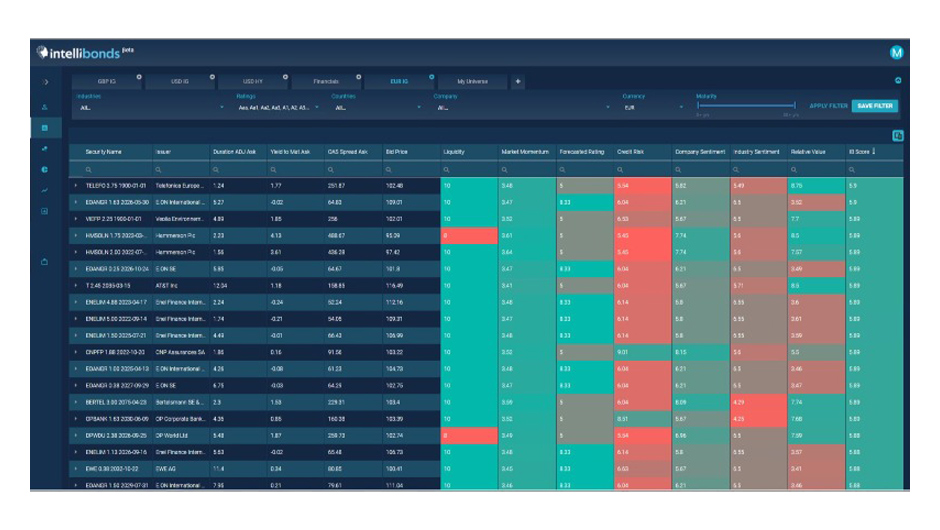Image resolution: width=940 pixels, height=530 pixels.
Task: Sort by Duration ADJ Ask column header
Action: coord(234,152)
